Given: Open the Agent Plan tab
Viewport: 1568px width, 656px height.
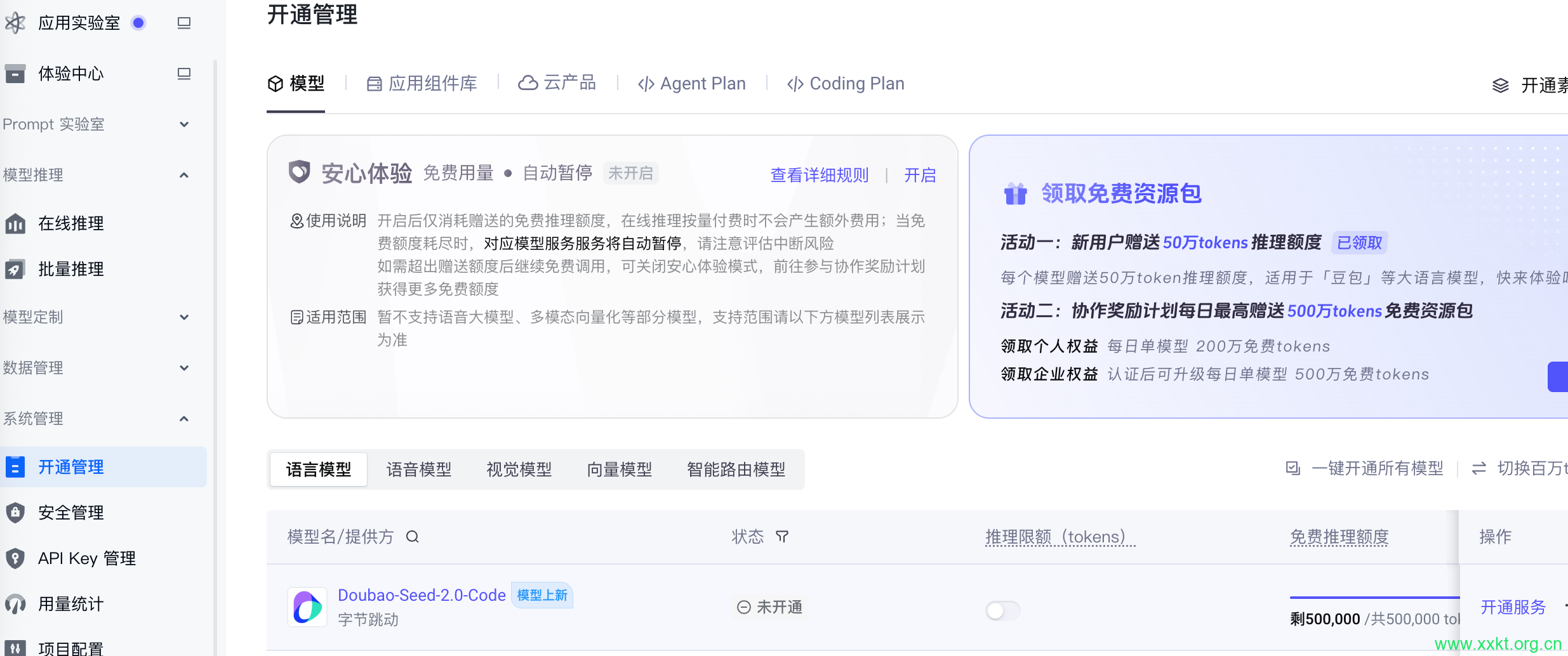Looking at the screenshot, I should click(692, 84).
